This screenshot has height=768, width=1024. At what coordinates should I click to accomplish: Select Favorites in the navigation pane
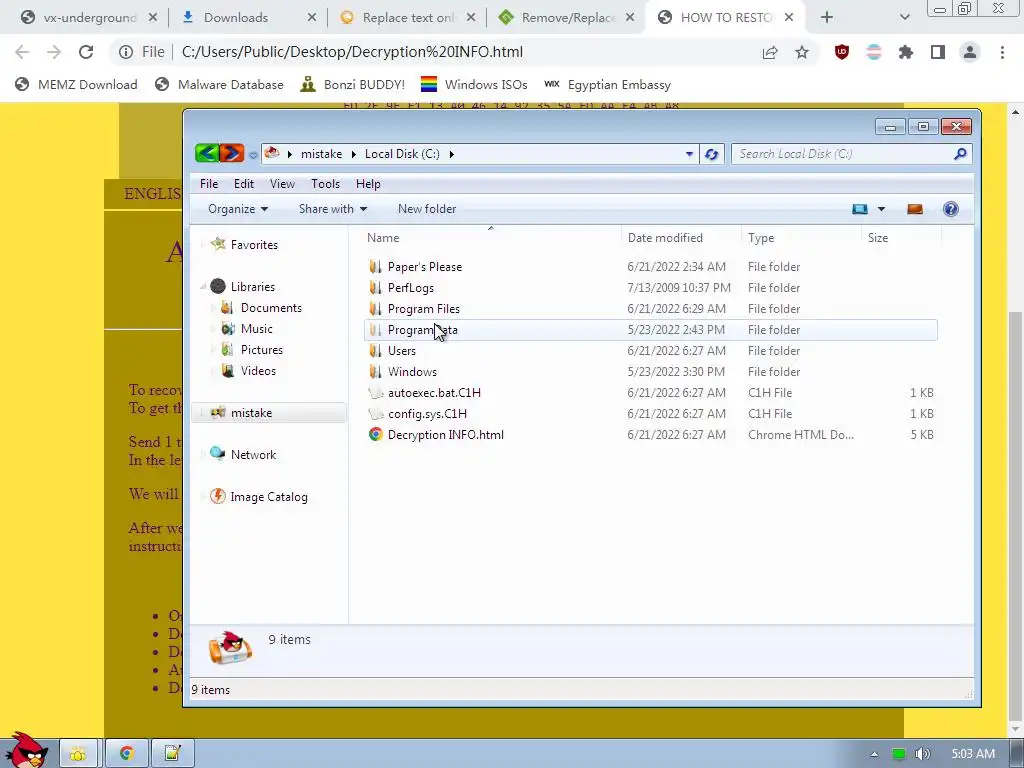tap(254, 245)
